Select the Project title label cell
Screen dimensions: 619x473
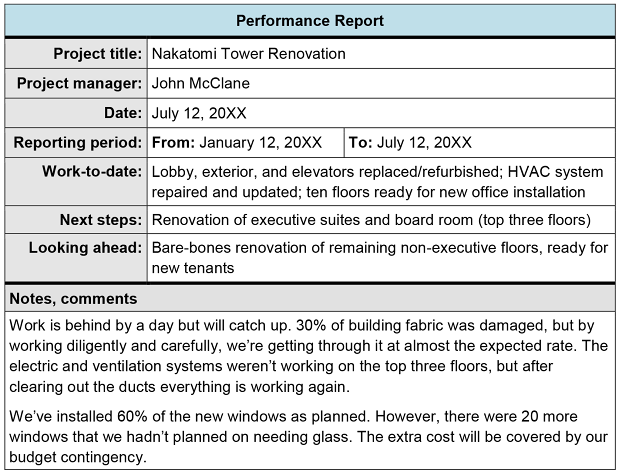[97, 54]
